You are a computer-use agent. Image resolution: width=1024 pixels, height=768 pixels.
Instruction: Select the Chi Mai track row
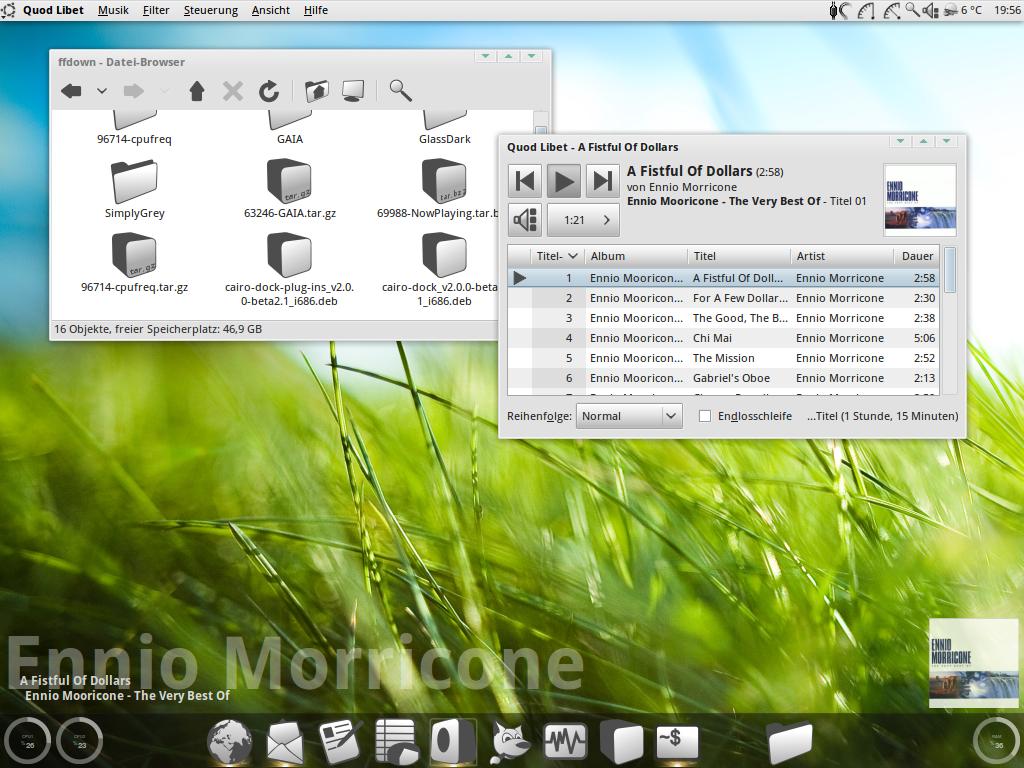[723, 338]
